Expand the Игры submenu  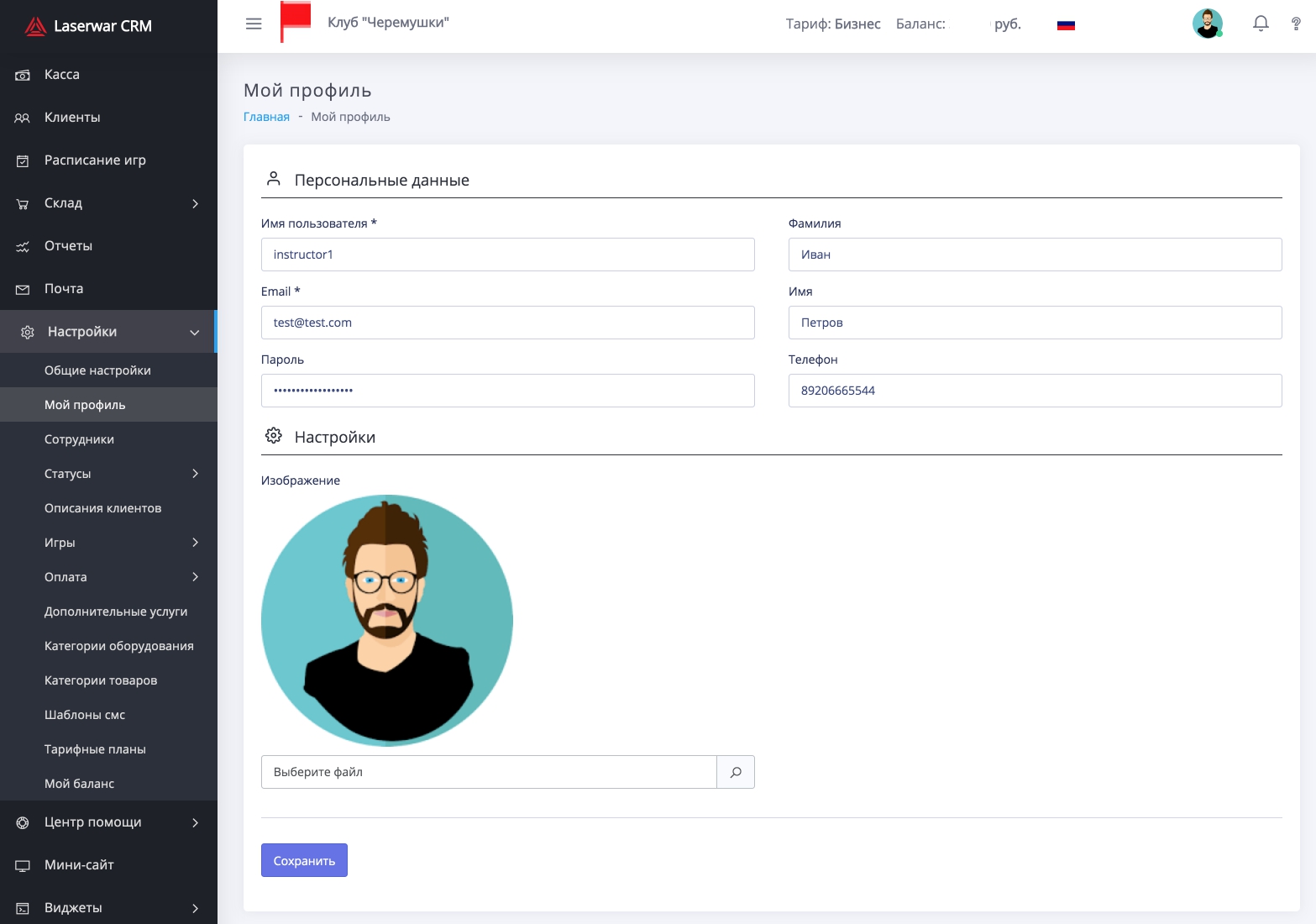pyautogui.click(x=108, y=543)
